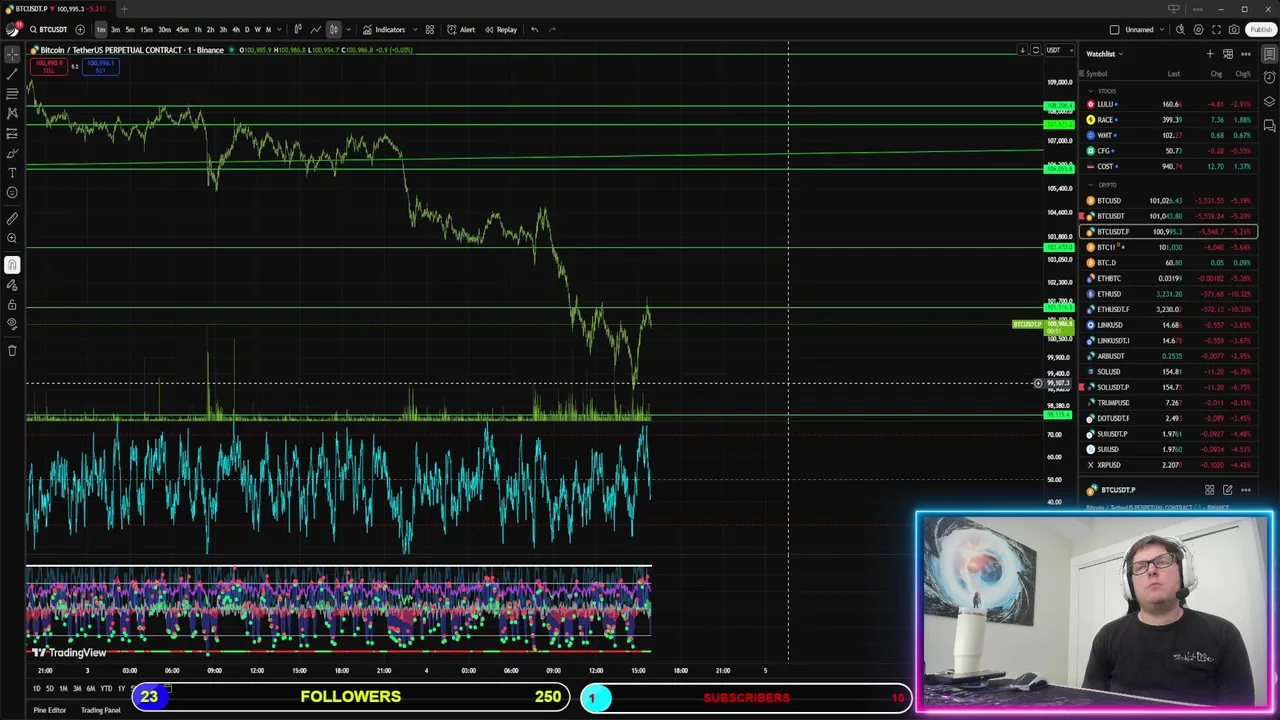The height and width of the screenshot is (720, 1280).
Task: Select ETHUSD in the watchlist
Action: point(1169,294)
